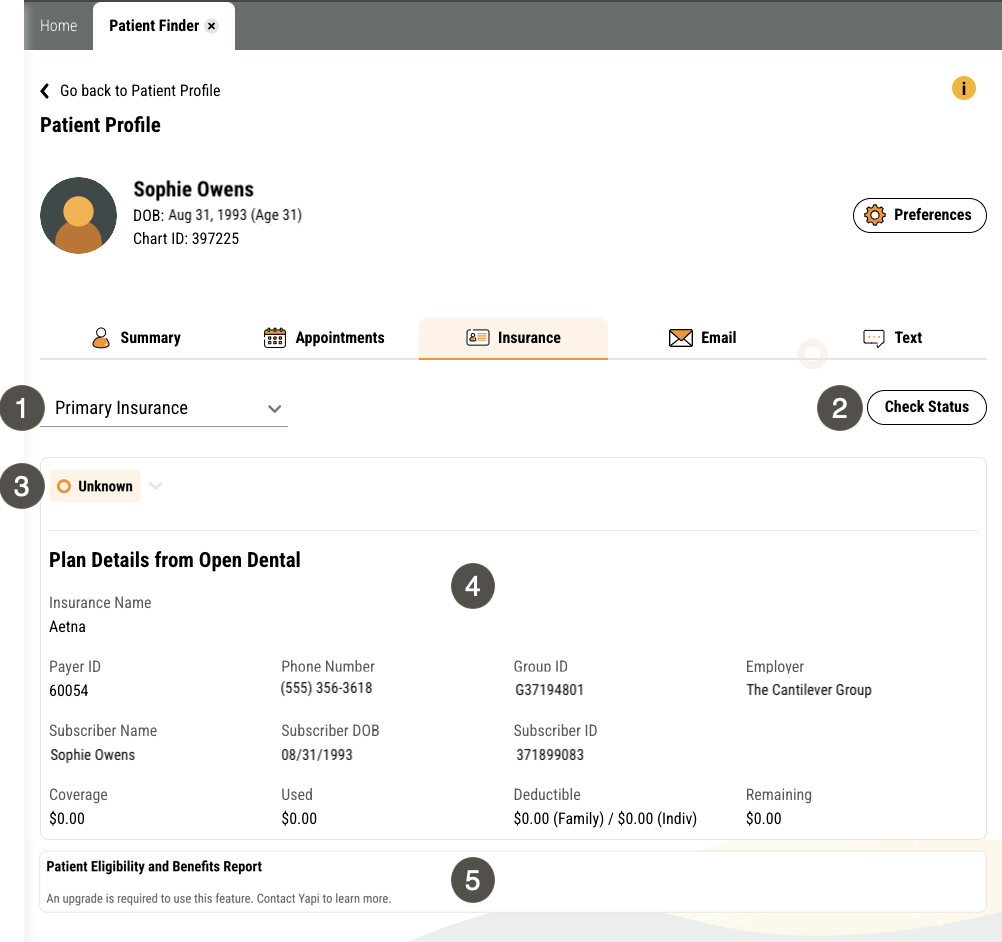Image resolution: width=1002 pixels, height=942 pixels.
Task: Click the Payer ID label
Action: (x=75, y=667)
